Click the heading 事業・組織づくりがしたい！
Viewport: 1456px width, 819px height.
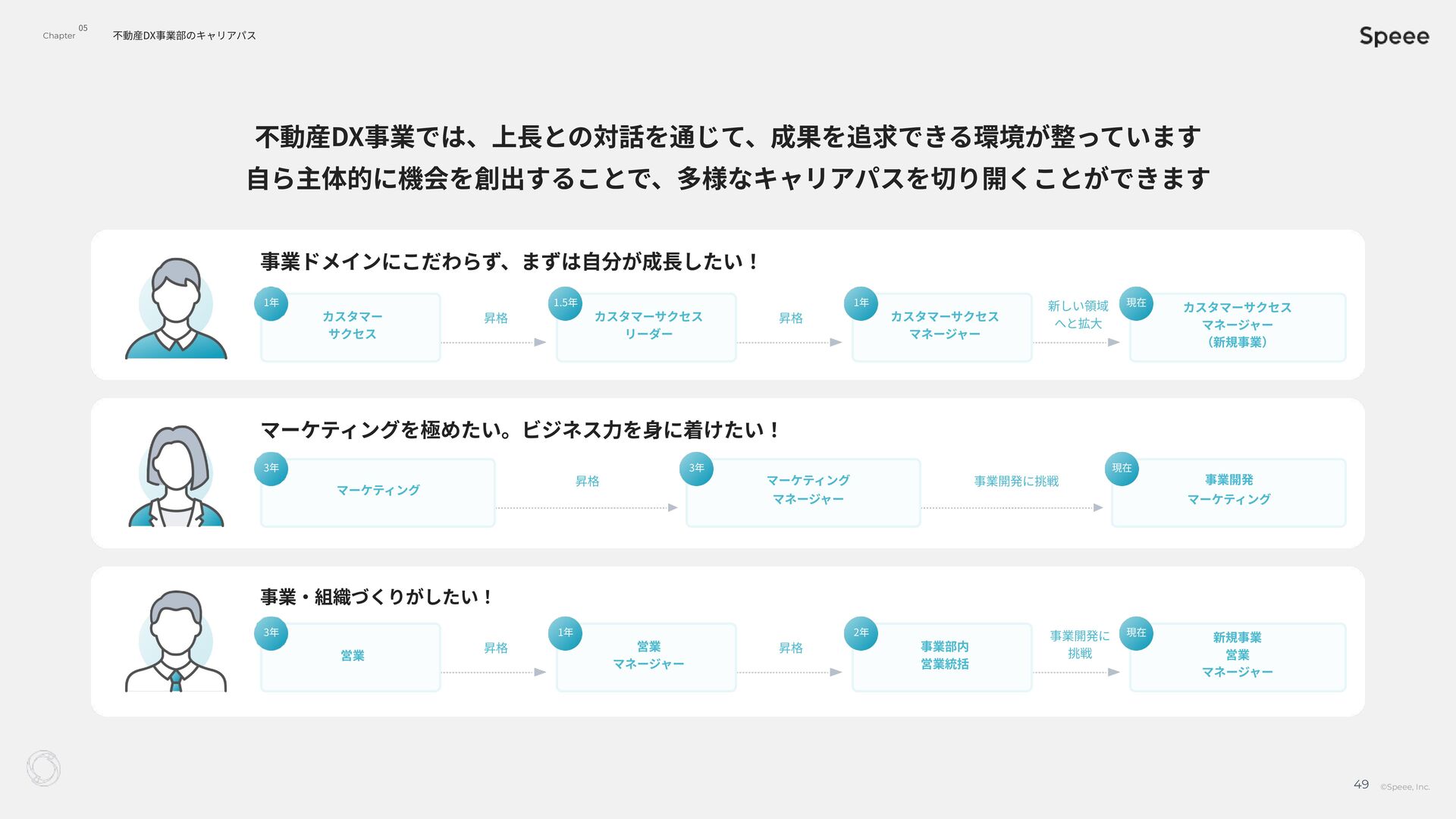coord(377,598)
